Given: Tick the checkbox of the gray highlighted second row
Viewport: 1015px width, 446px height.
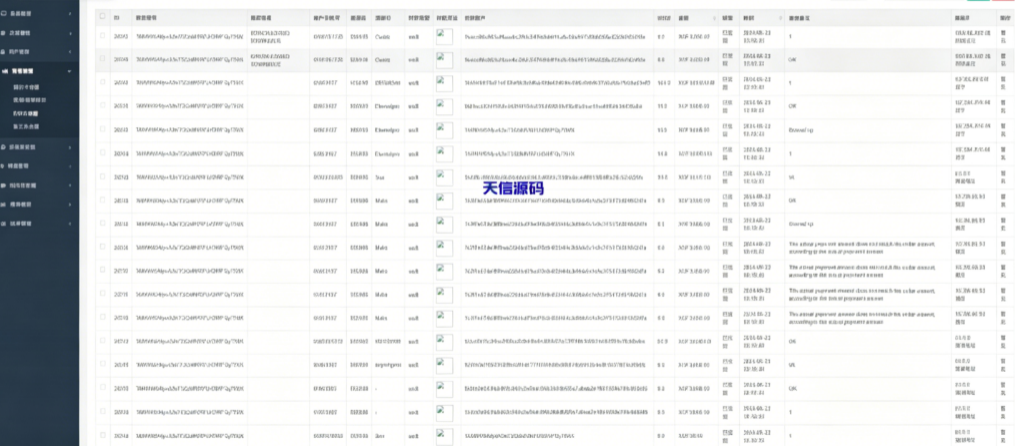Looking at the screenshot, I should pos(102,58).
